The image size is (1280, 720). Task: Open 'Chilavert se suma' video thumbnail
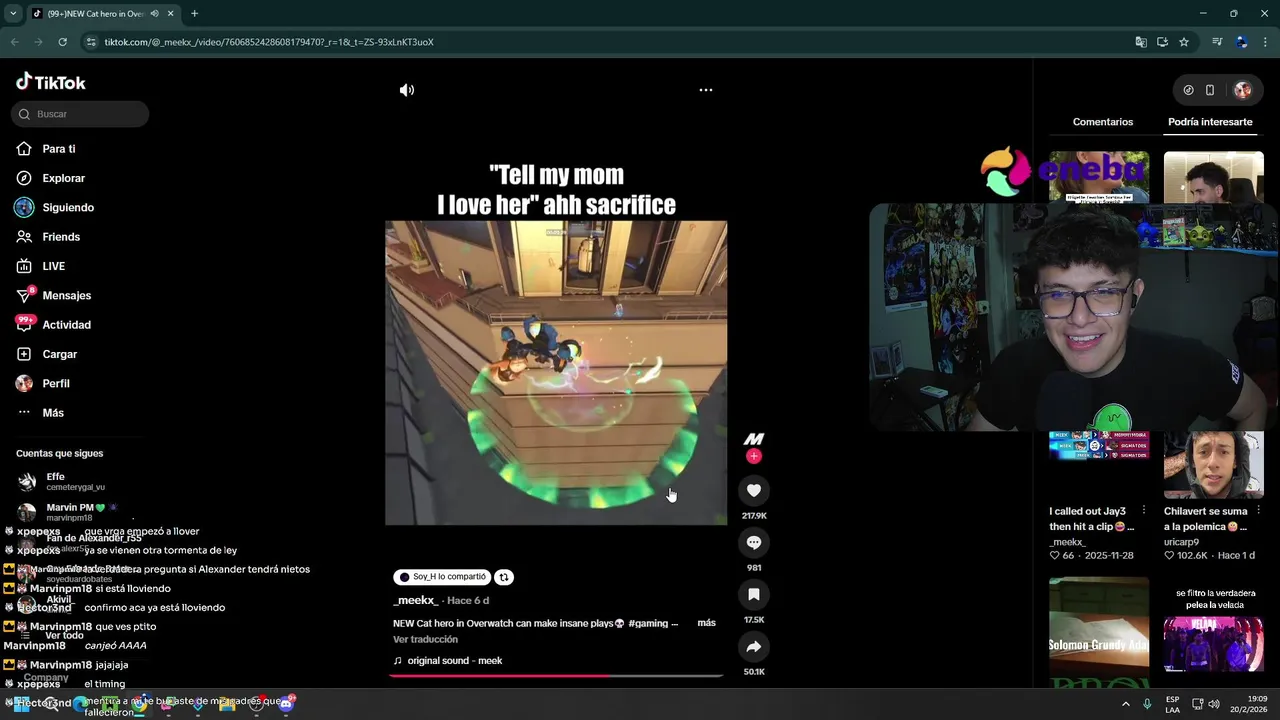point(1214,465)
